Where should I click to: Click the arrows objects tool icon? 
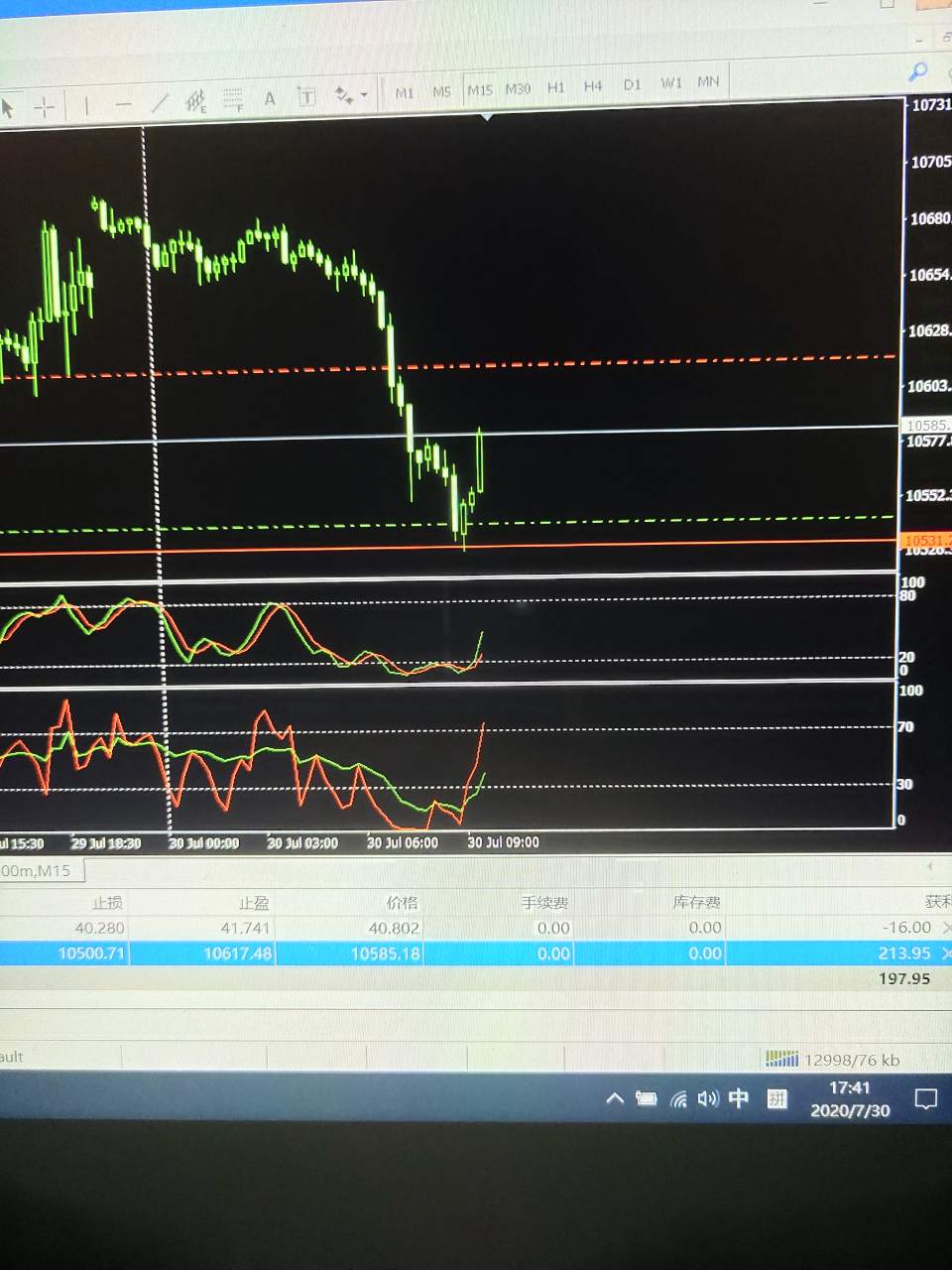pyautogui.click(x=343, y=95)
